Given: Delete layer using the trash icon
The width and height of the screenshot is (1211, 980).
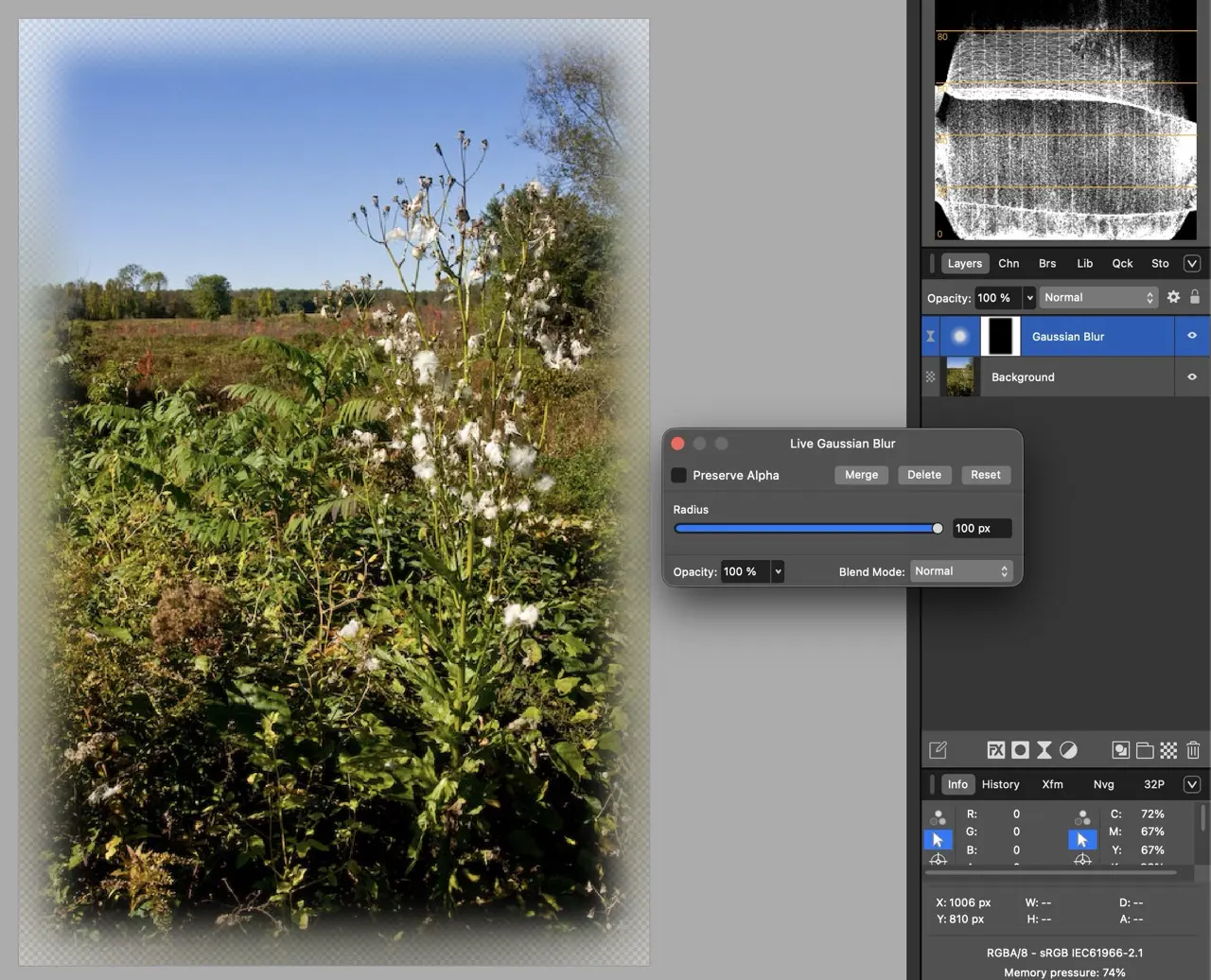Looking at the screenshot, I should tap(1193, 750).
